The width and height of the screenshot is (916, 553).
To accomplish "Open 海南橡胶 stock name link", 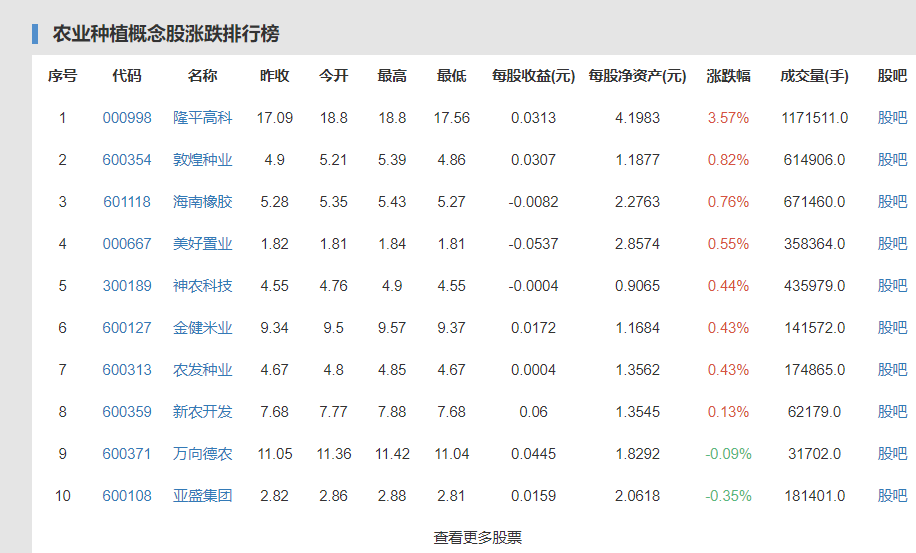I will click(203, 202).
